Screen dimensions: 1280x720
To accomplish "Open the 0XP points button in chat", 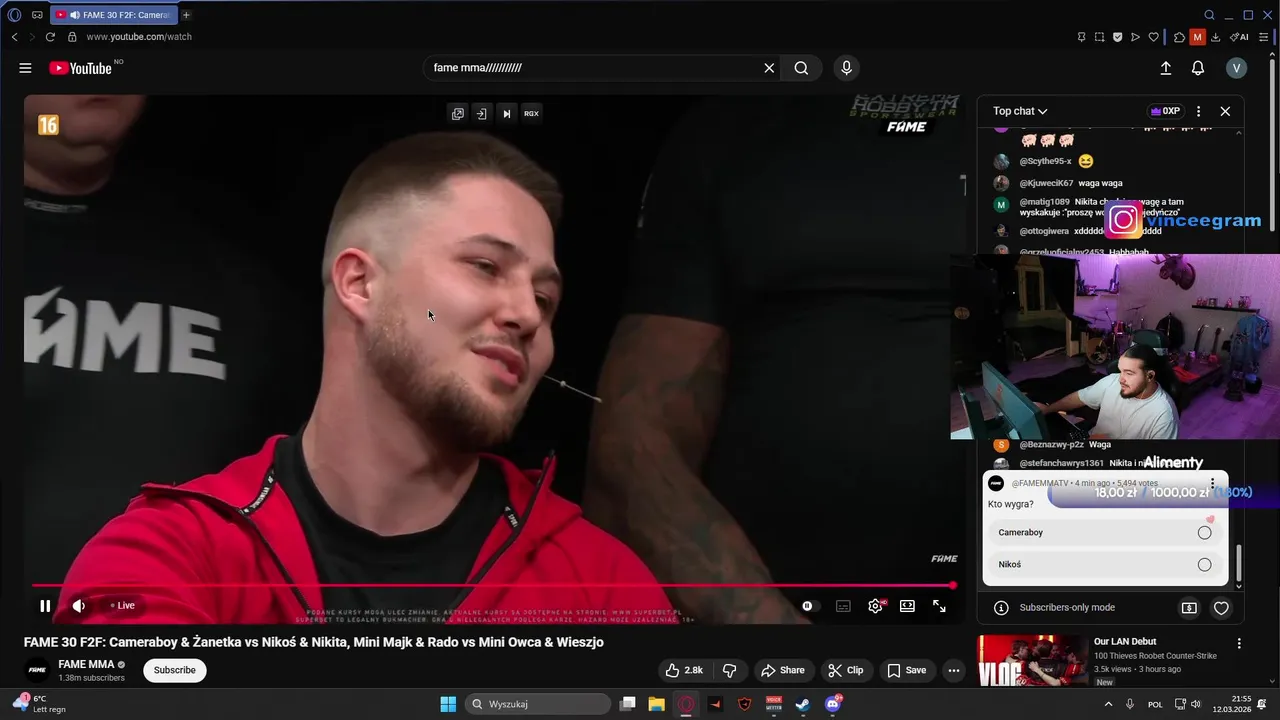I will 1166,111.
